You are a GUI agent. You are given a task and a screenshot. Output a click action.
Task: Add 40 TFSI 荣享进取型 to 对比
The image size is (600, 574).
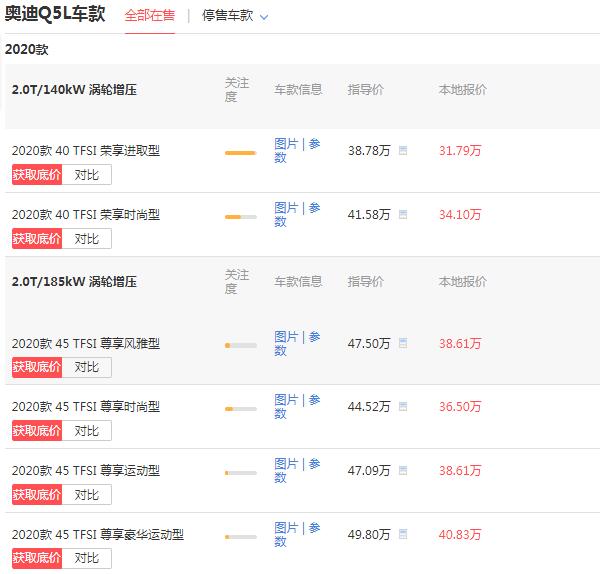(87, 175)
